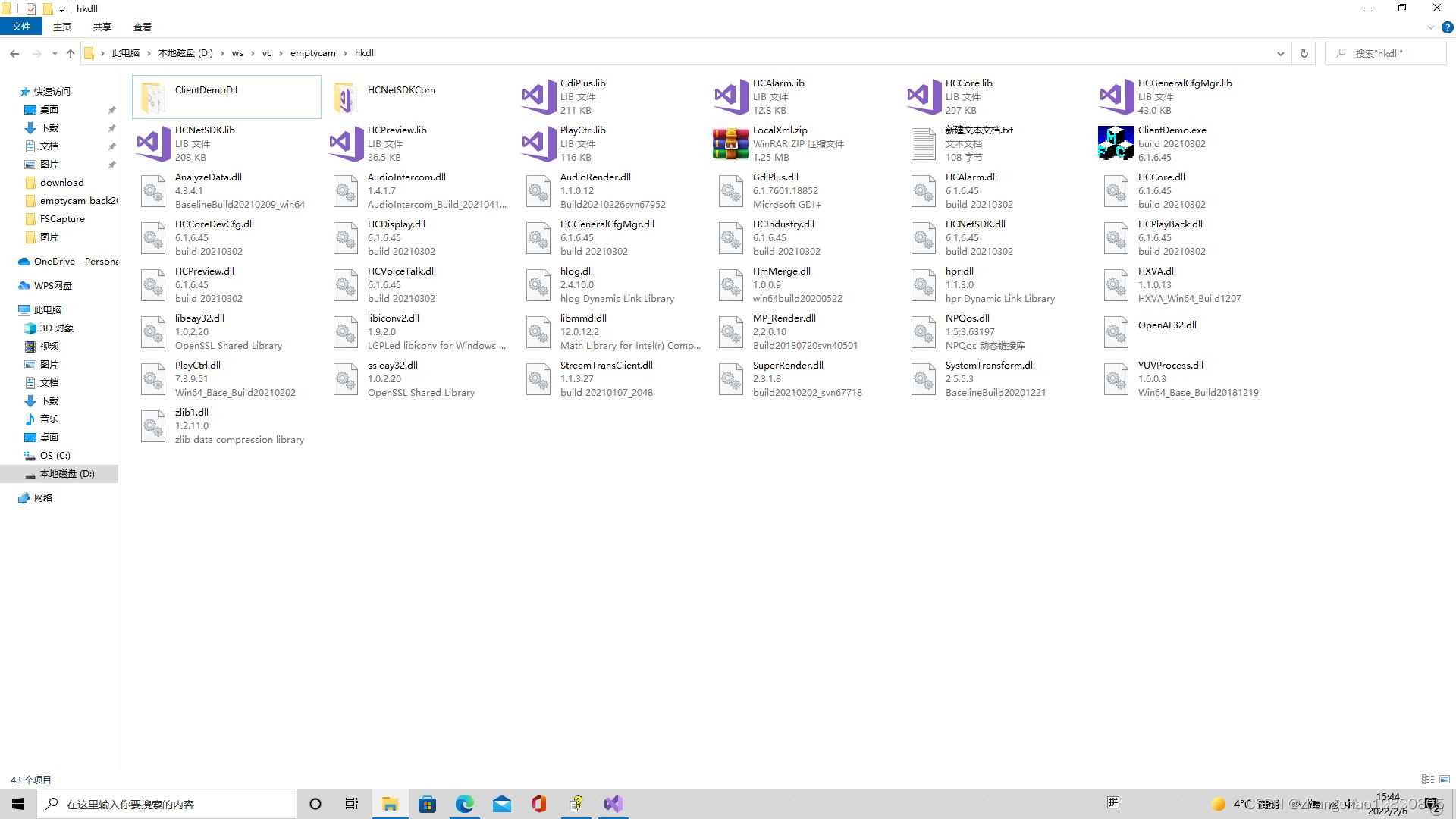1456x819 pixels.
Task: Click the Up one level arrow
Action: [x=71, y=53]
